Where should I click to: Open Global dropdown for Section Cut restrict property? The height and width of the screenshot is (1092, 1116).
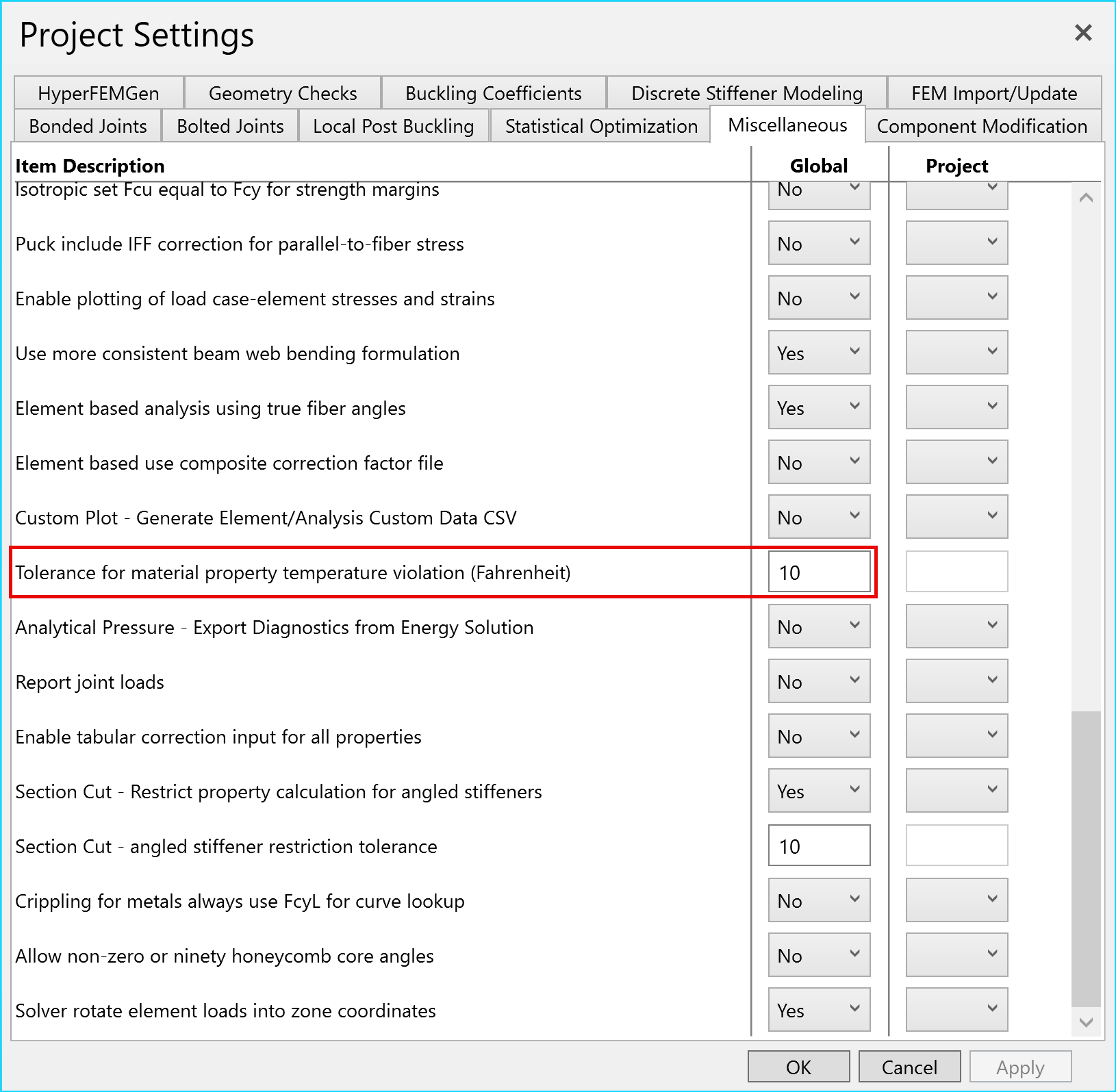click(x=819, y=791)
